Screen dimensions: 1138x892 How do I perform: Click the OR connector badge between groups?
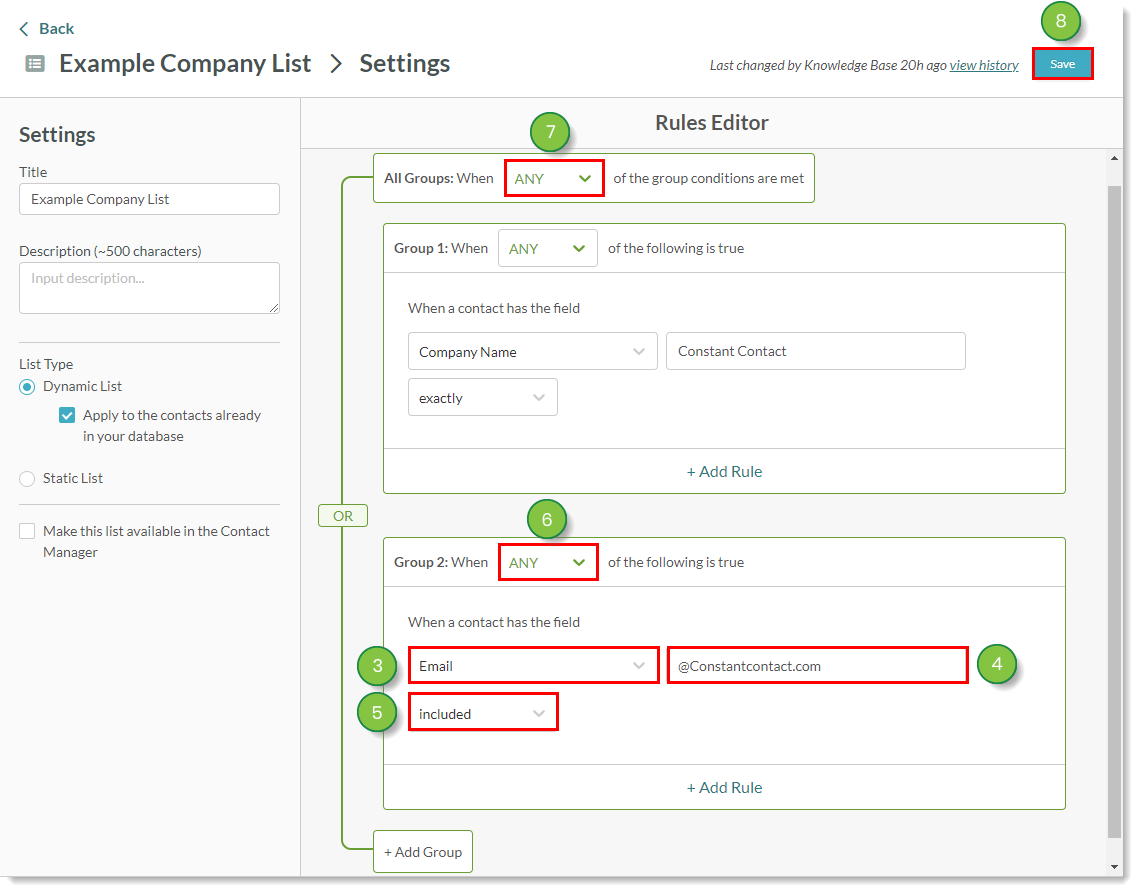click(343, 516)
